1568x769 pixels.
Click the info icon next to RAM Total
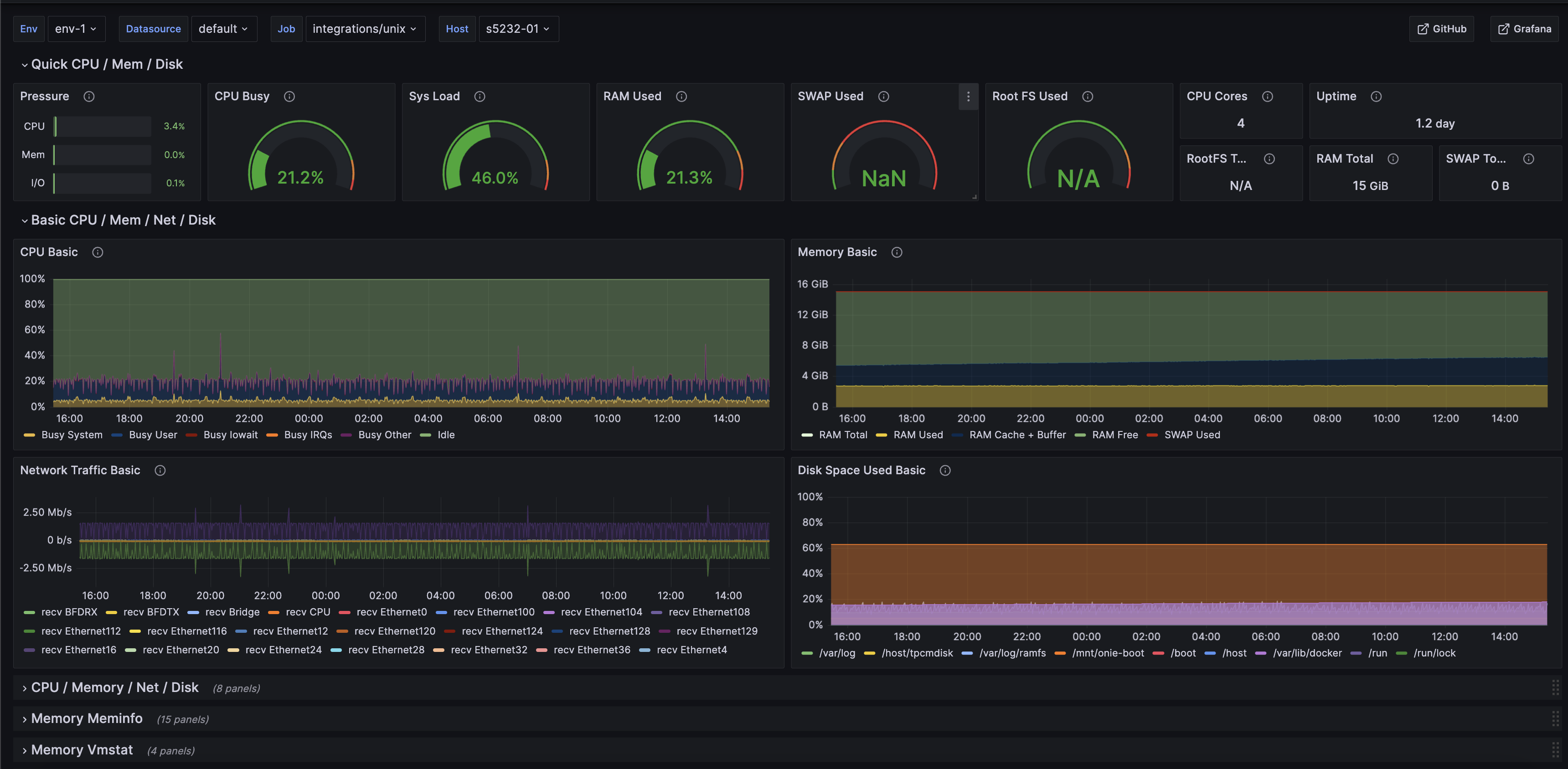tap(1393, 159)
